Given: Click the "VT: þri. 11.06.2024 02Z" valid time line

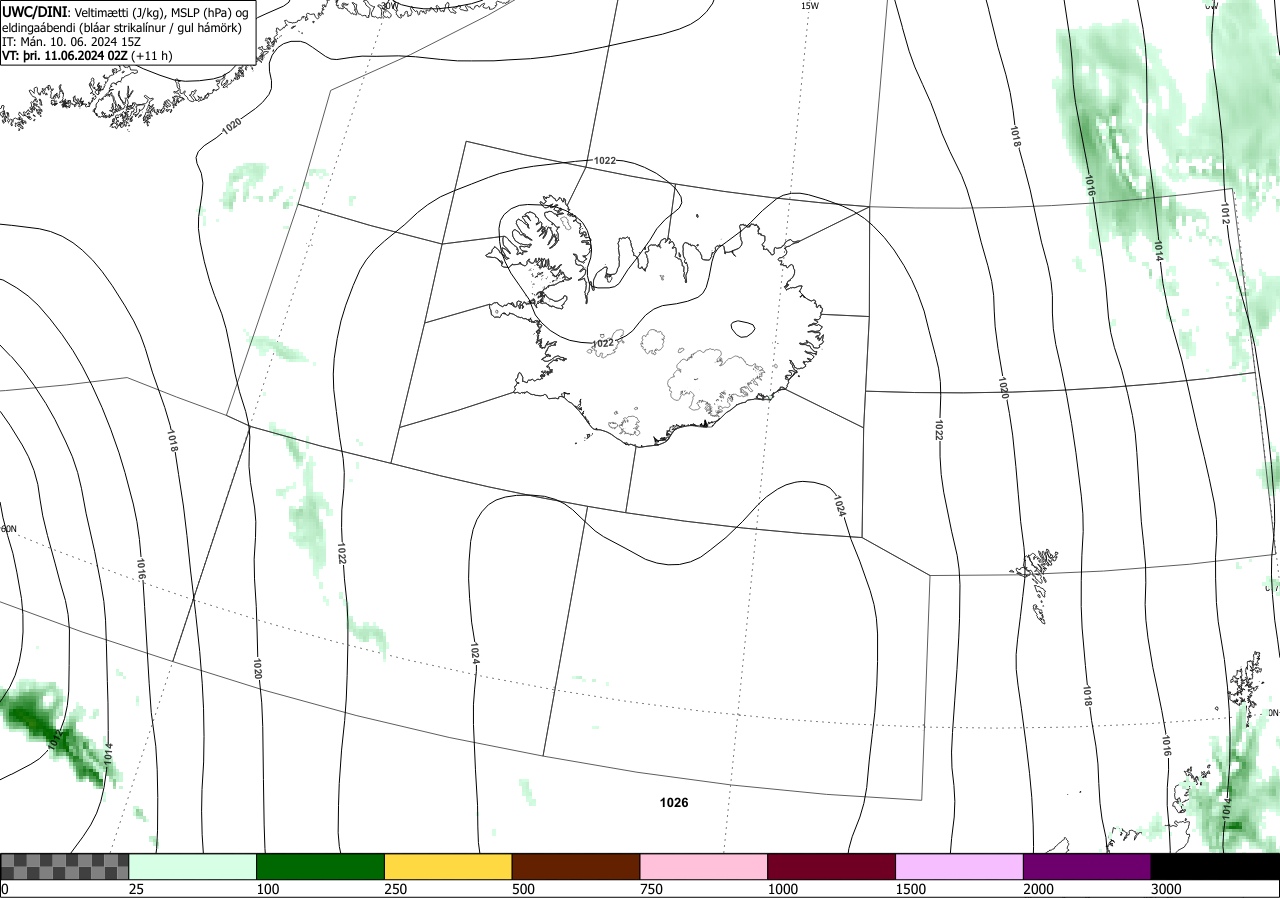Looking at the screenshot, I should tap(65, 56).
